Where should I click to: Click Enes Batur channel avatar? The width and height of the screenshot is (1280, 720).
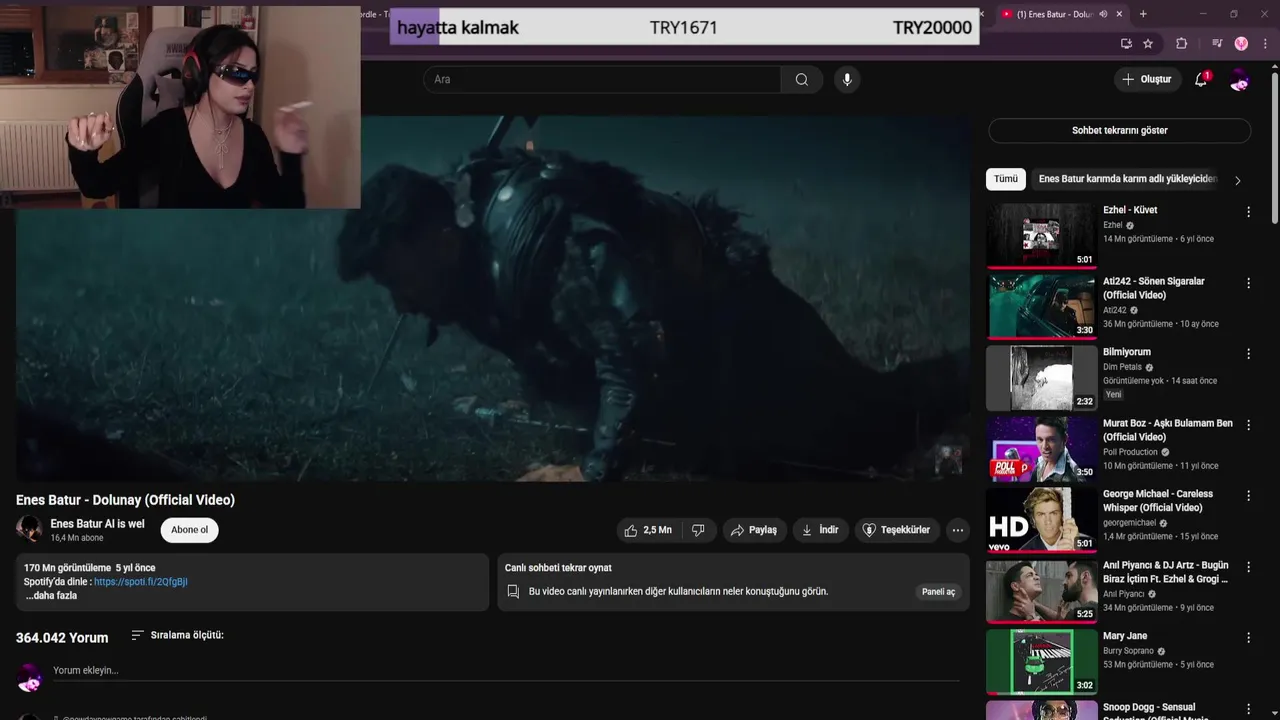tap(29, 529)
